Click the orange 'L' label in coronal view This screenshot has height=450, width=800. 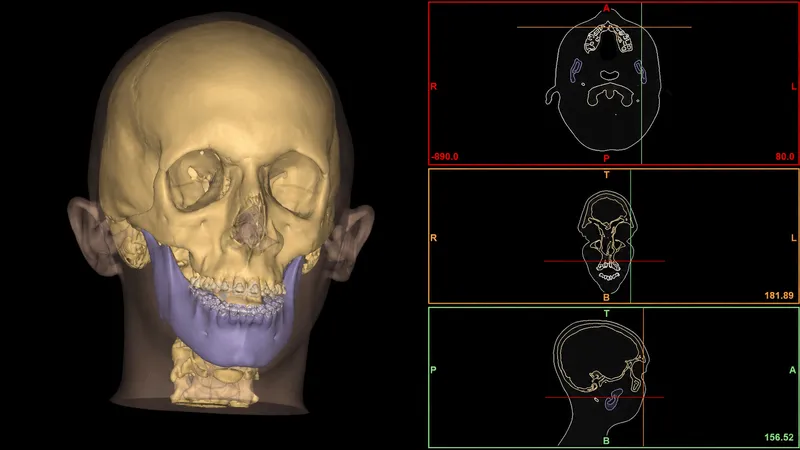click(x=793, y=238)
